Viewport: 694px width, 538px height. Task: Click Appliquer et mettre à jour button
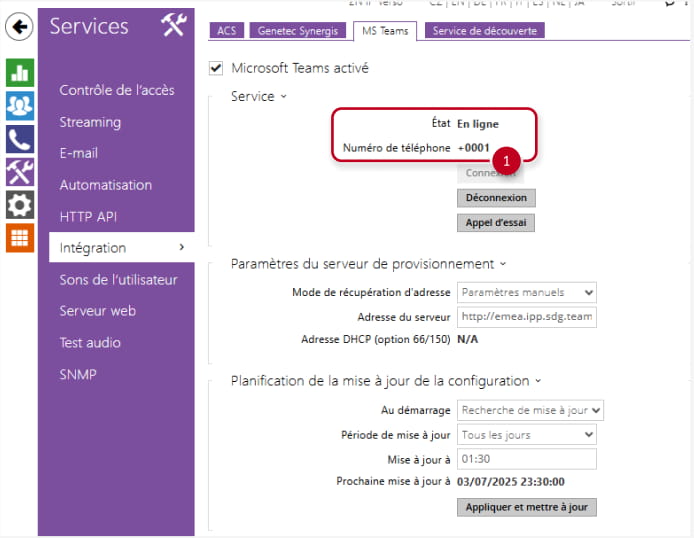click(527, 507)
